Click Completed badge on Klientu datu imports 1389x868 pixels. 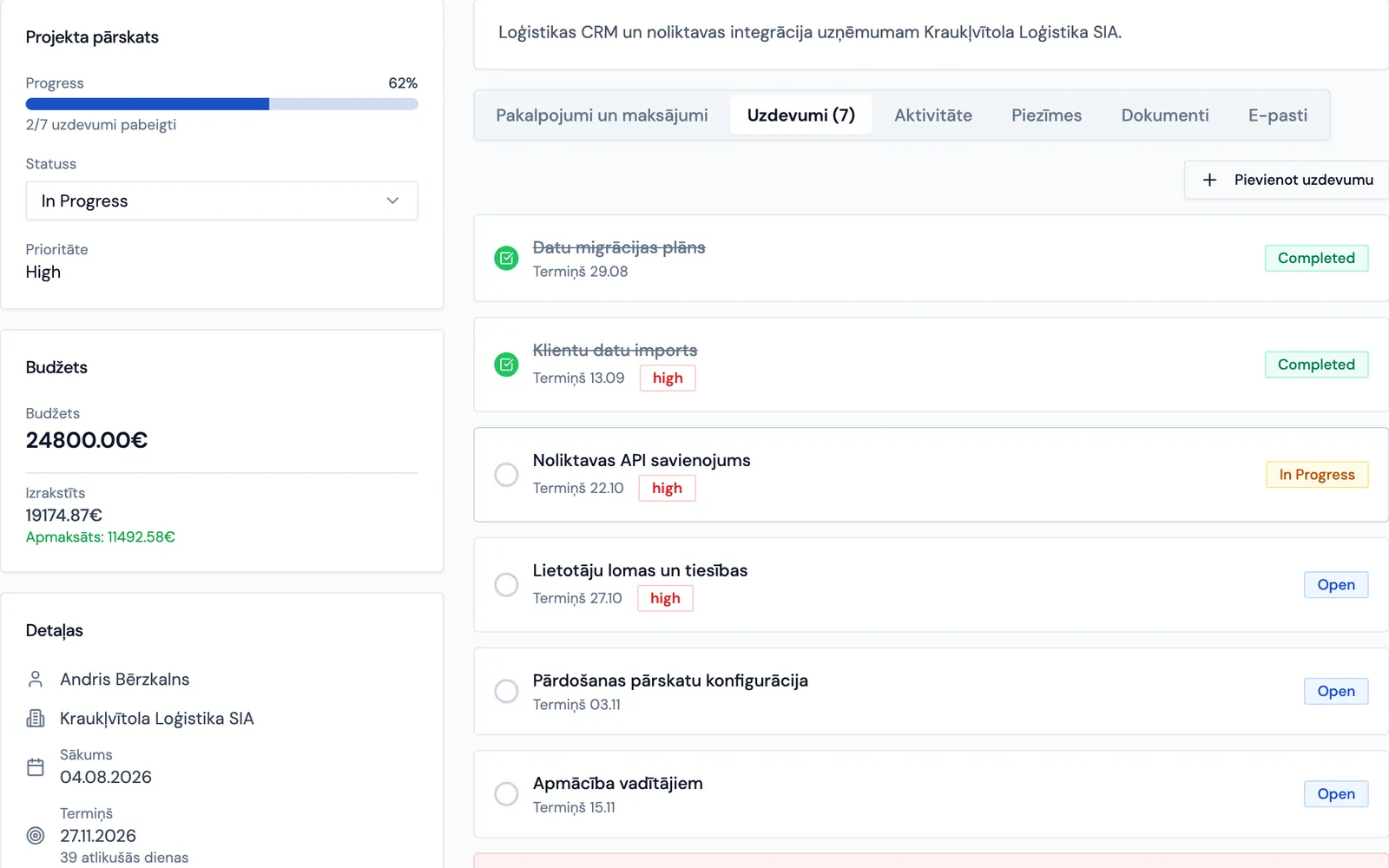click(1316, 365)
